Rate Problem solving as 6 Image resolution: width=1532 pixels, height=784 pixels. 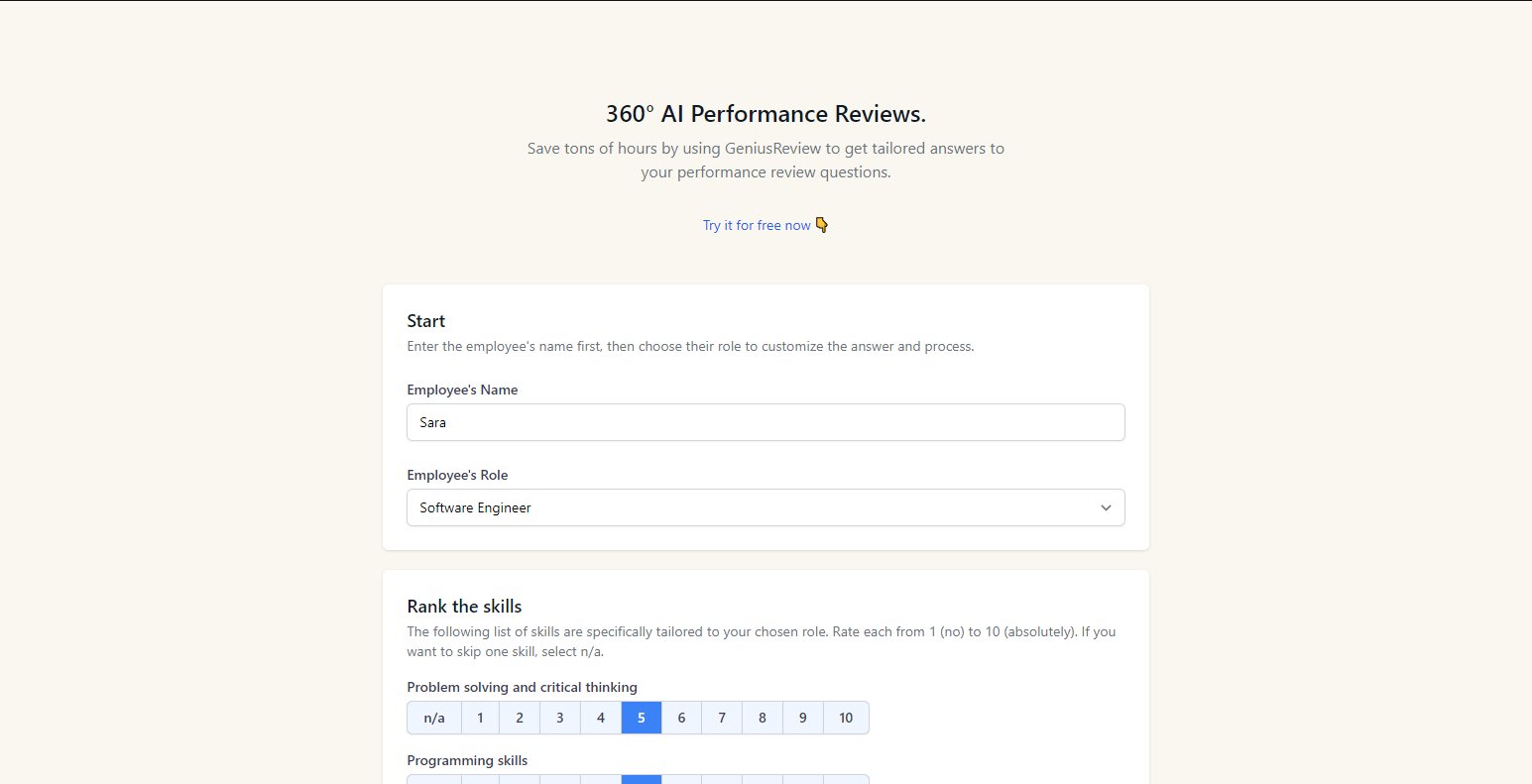[x=681, y=718]
